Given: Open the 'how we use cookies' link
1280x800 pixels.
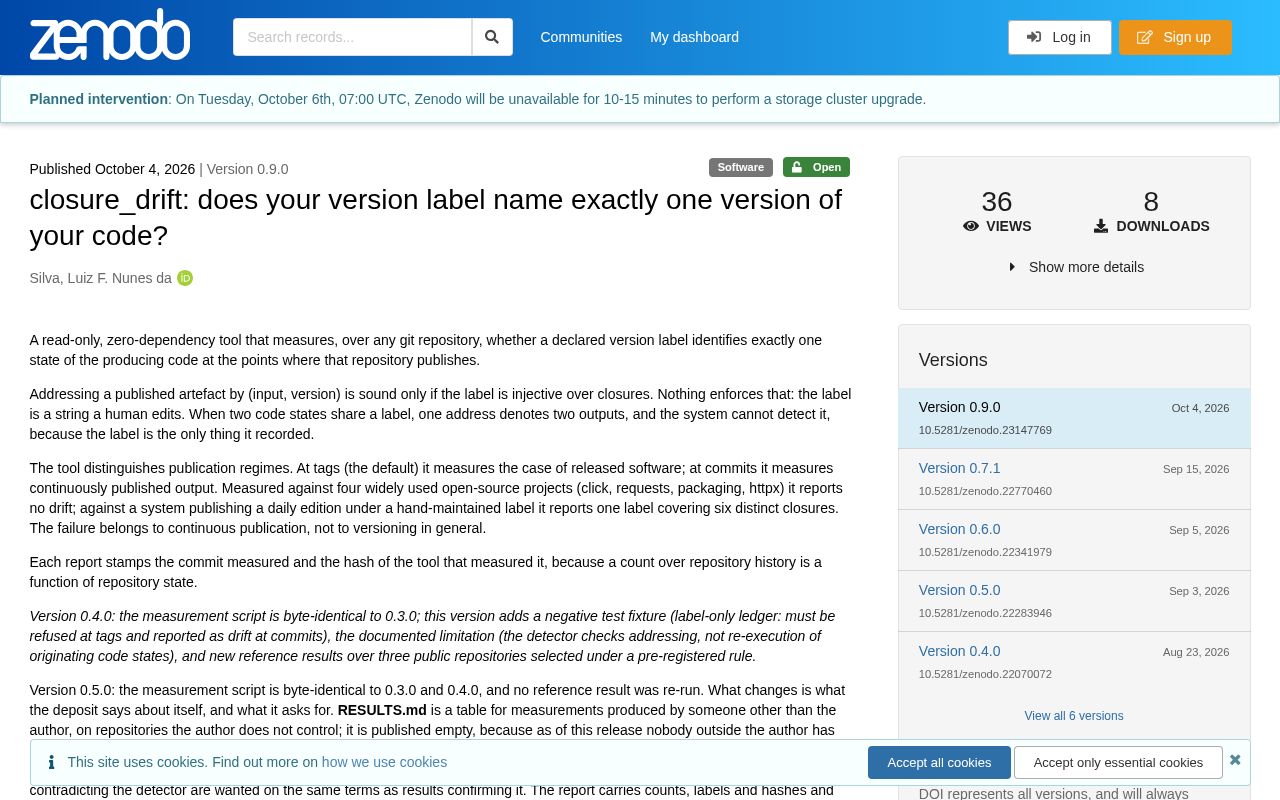Looking at the screenshot, I should (384, 762).
